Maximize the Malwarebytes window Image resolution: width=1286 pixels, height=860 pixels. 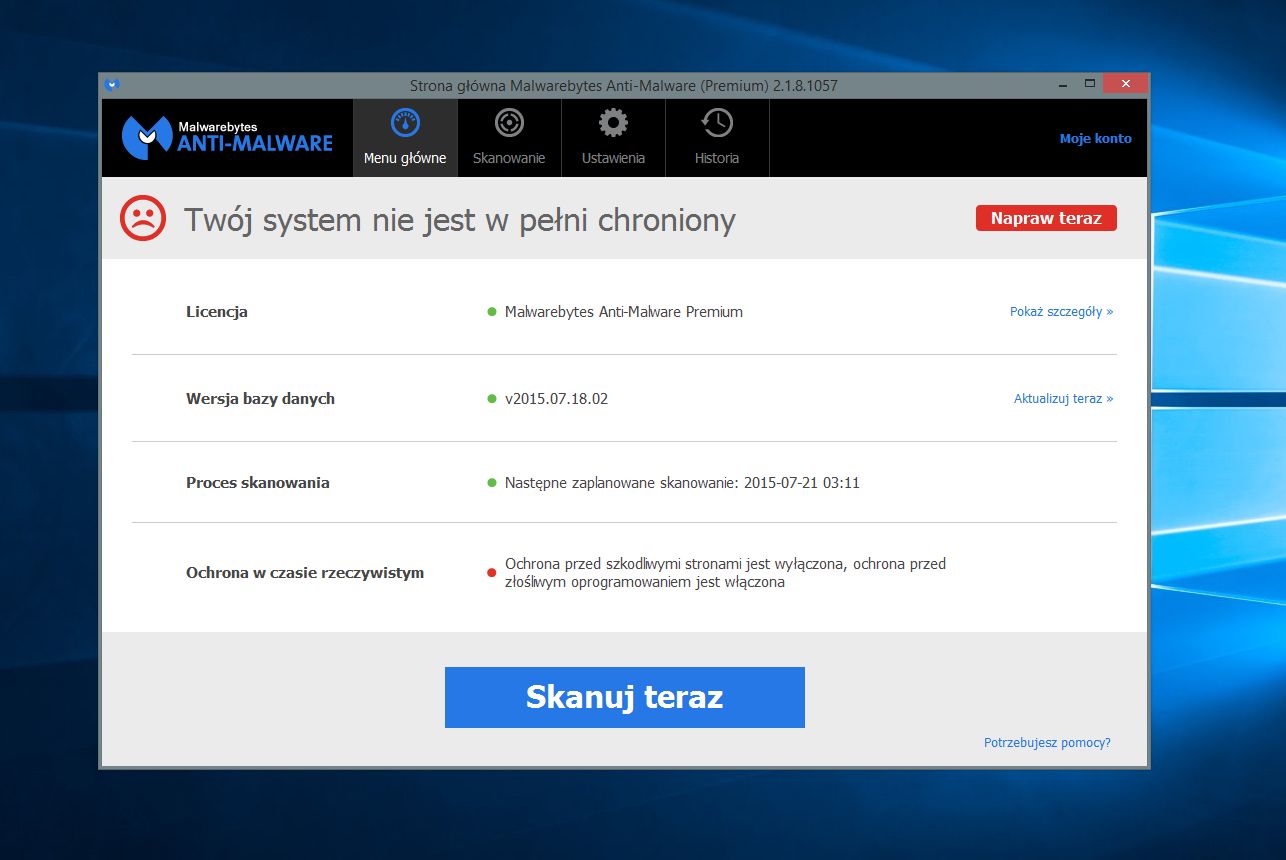tap(1090, 84)
